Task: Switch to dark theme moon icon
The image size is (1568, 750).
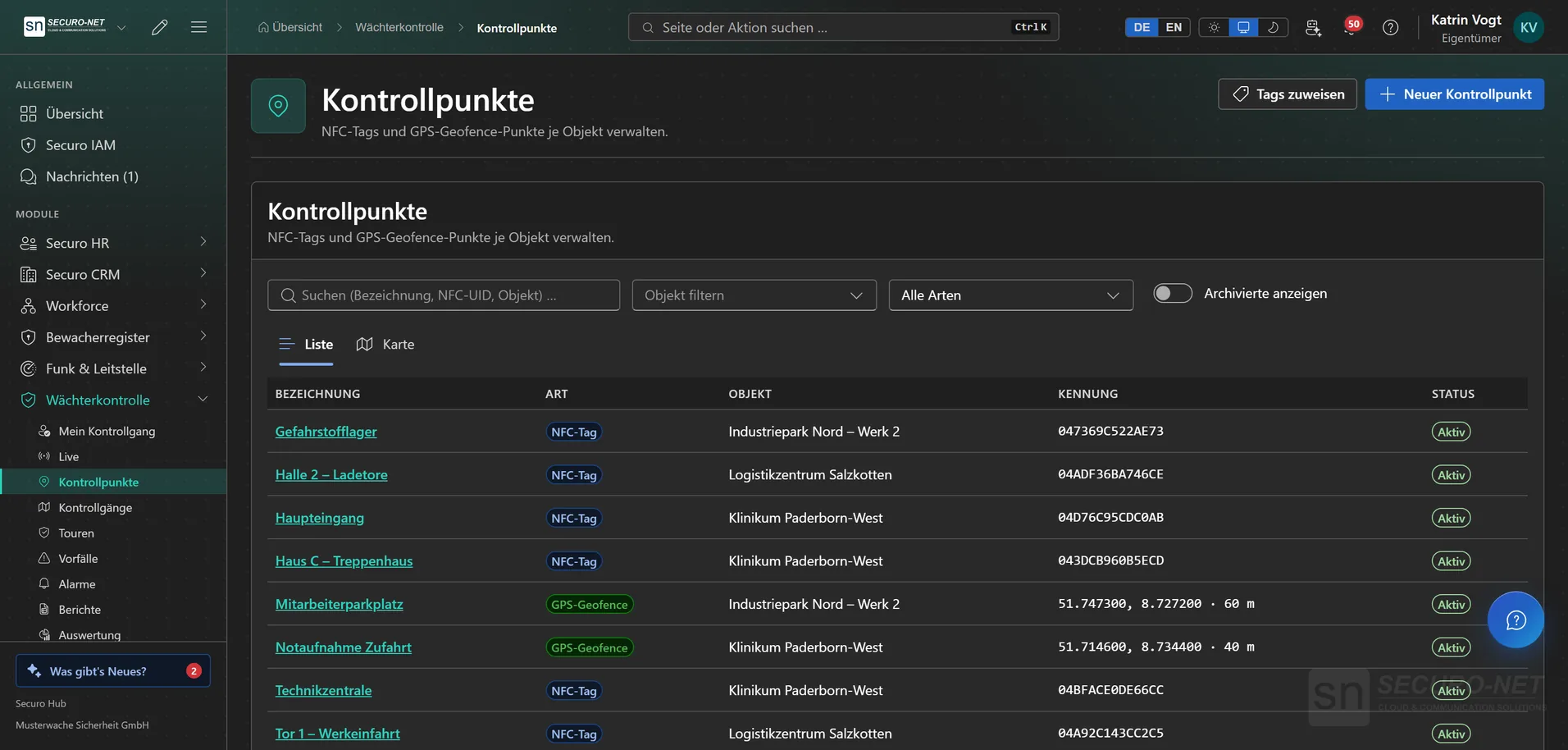Action: (1273, 27)
